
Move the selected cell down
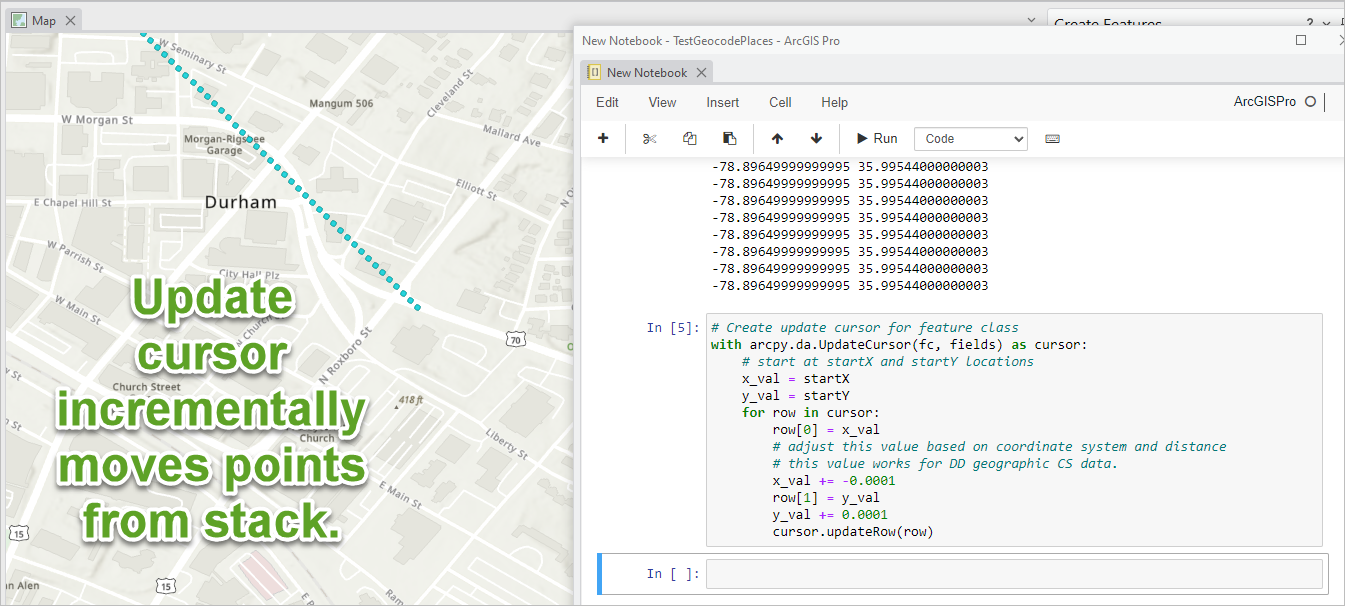[x=816, y=138]
